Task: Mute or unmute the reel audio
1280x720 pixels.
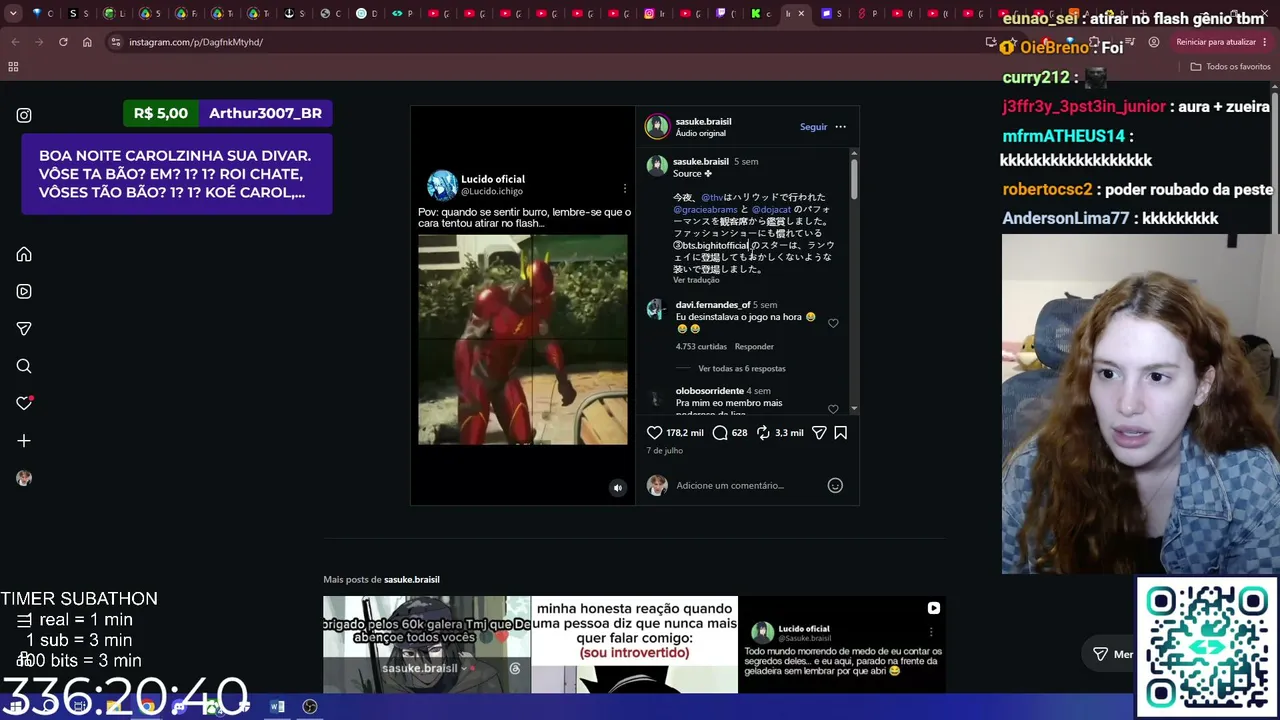Action: point(618,488)
